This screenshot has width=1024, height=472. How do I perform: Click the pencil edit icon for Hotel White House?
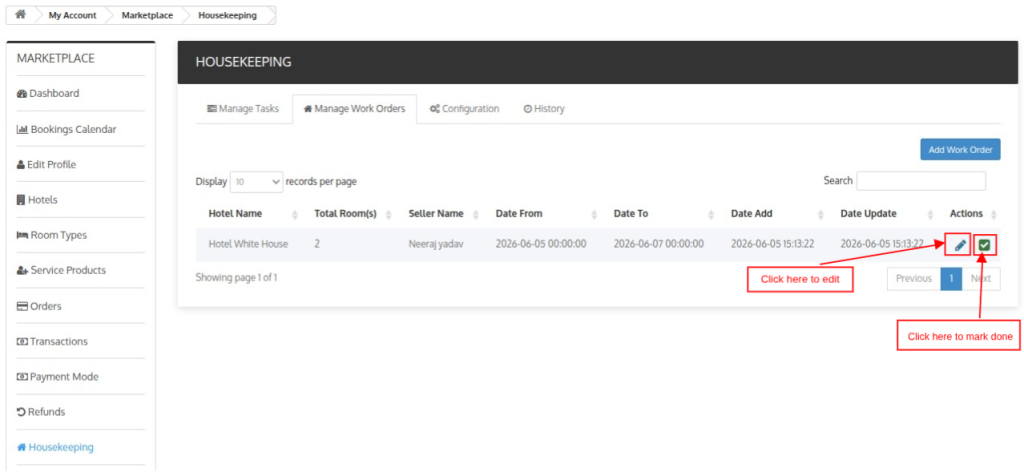959,245
